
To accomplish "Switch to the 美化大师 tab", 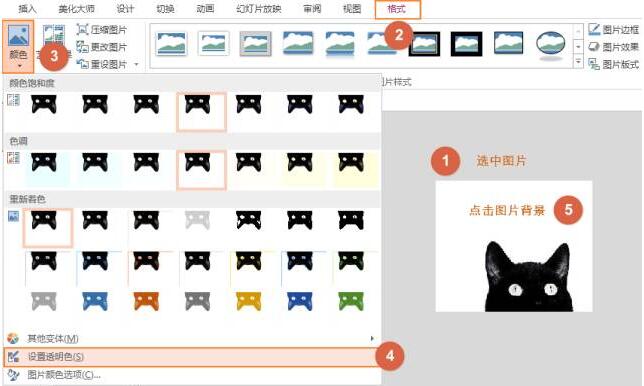I will coord(76,9).
